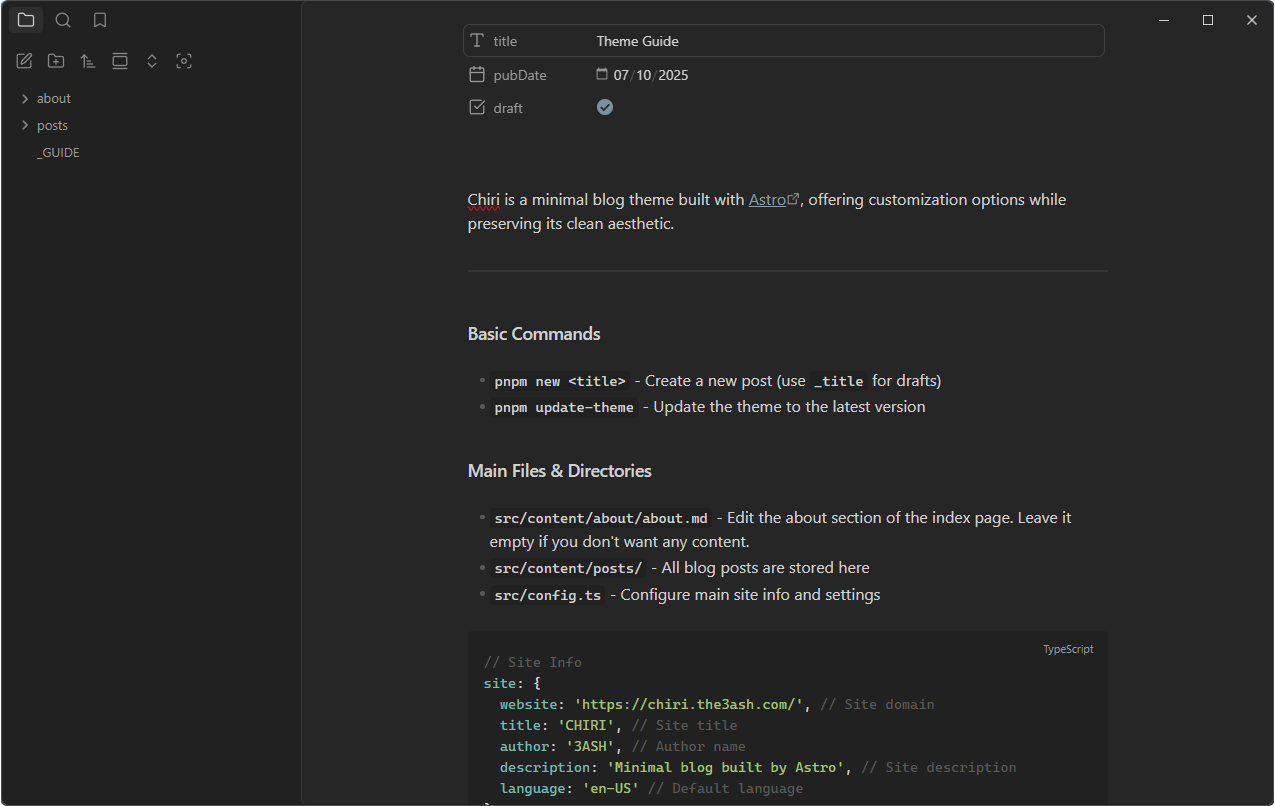Click the small date picker icon before 07/10/2025
This screenshot has height=806, width=1275.
pos(602,74)
